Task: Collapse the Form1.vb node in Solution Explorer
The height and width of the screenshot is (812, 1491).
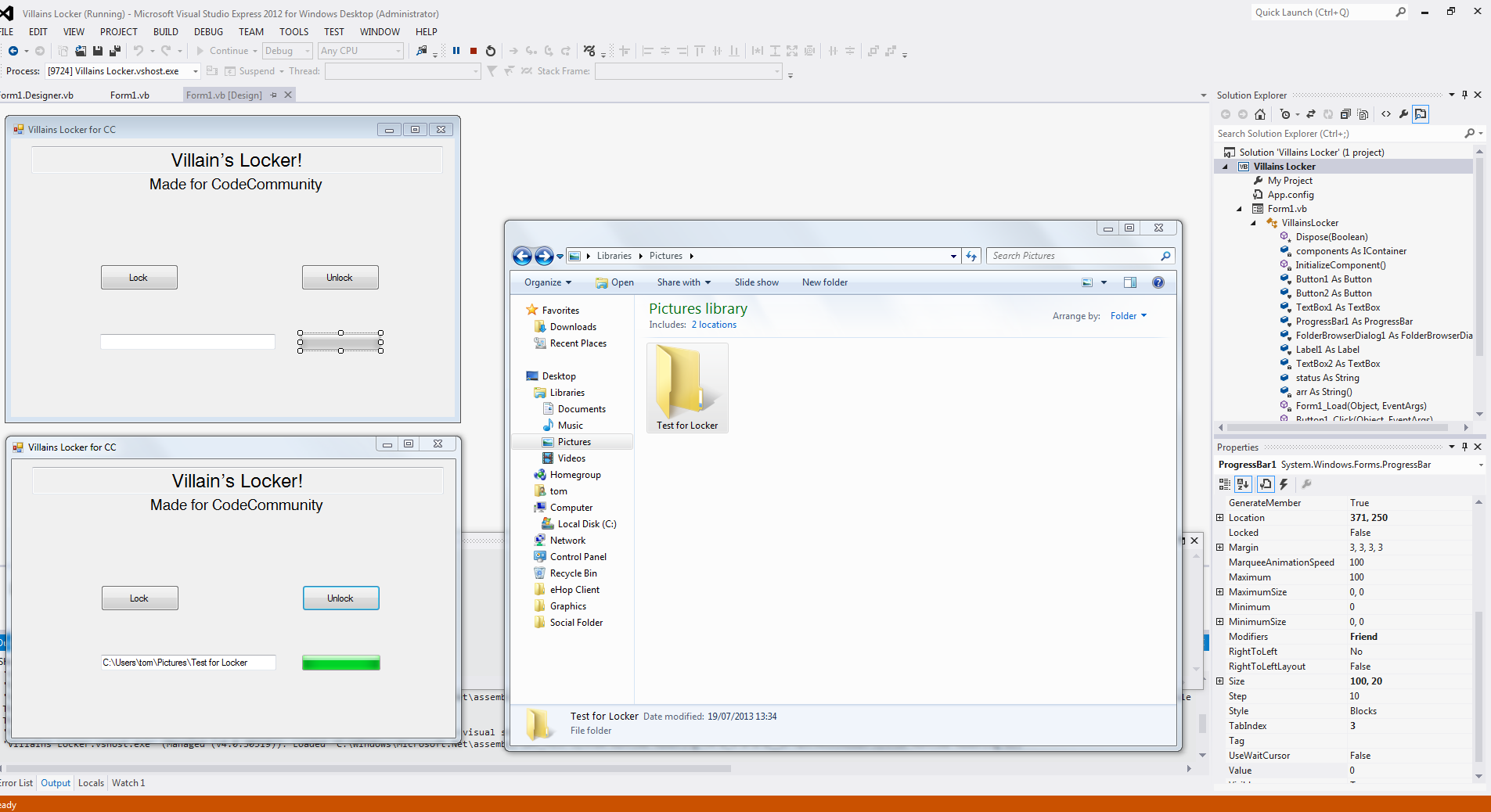Action: click(x=1240, y=209)
